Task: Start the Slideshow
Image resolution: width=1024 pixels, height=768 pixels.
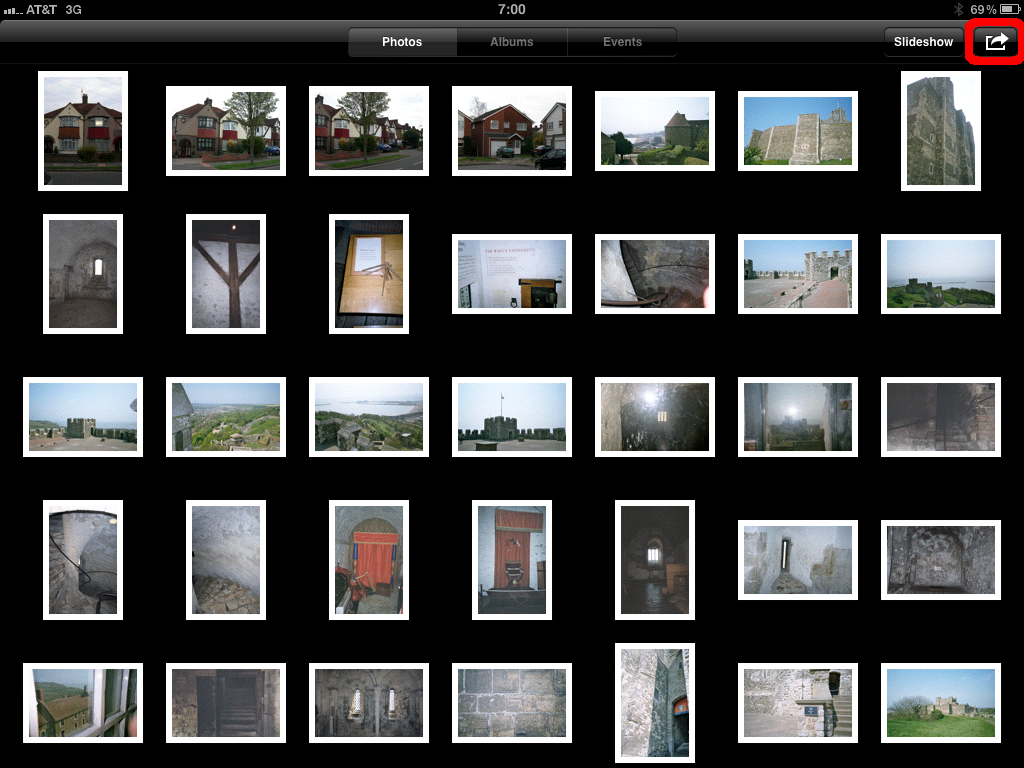Action: (923, 42)
